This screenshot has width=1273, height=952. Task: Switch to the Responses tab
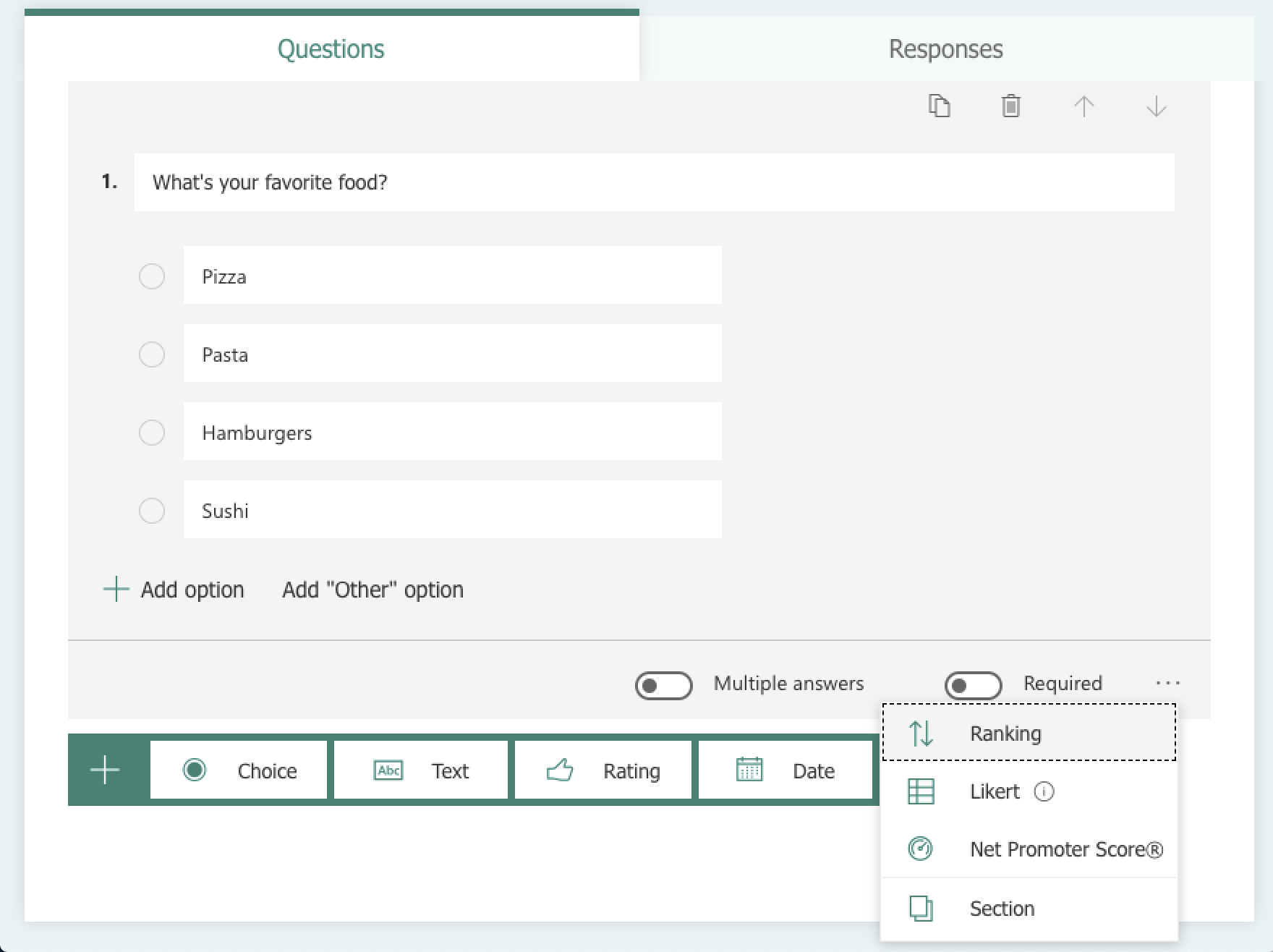[x=946, y=48]
